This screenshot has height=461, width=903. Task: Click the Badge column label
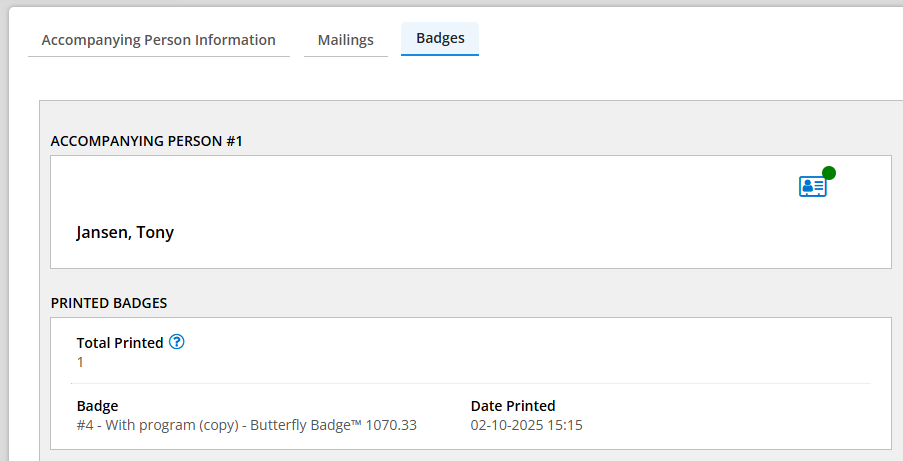pyautogui.click(x=97, y=406)
